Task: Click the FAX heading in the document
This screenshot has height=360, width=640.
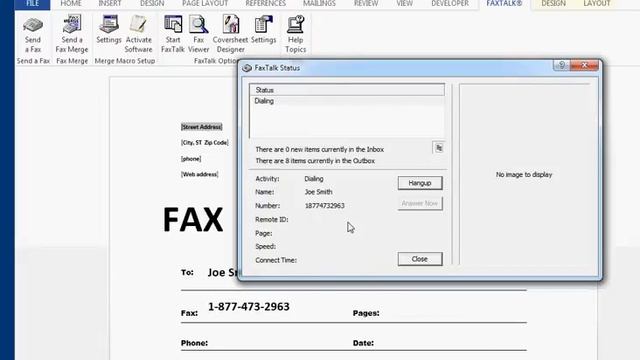Action: point(193,220)
